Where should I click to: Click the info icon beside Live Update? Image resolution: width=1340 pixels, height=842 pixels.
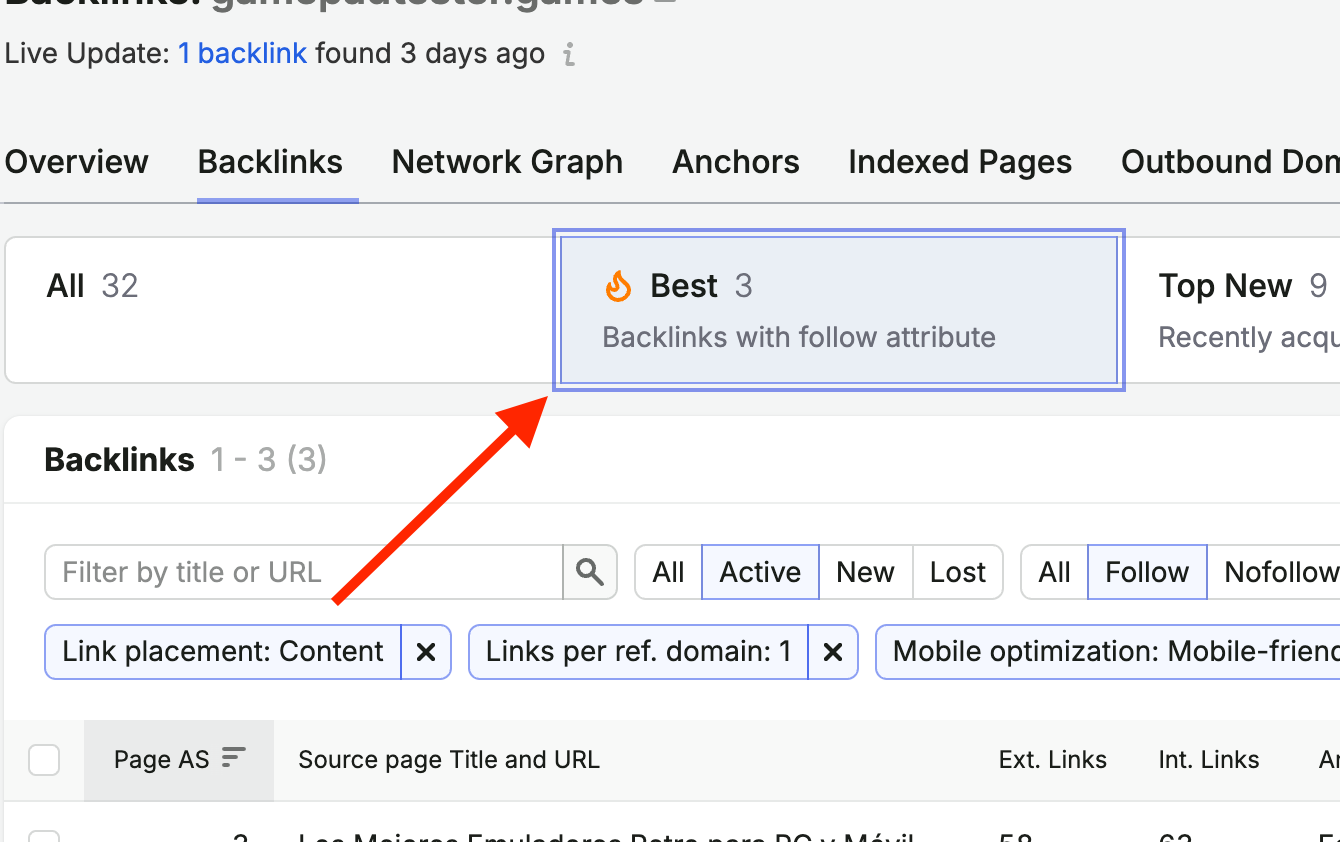(569, 54)
